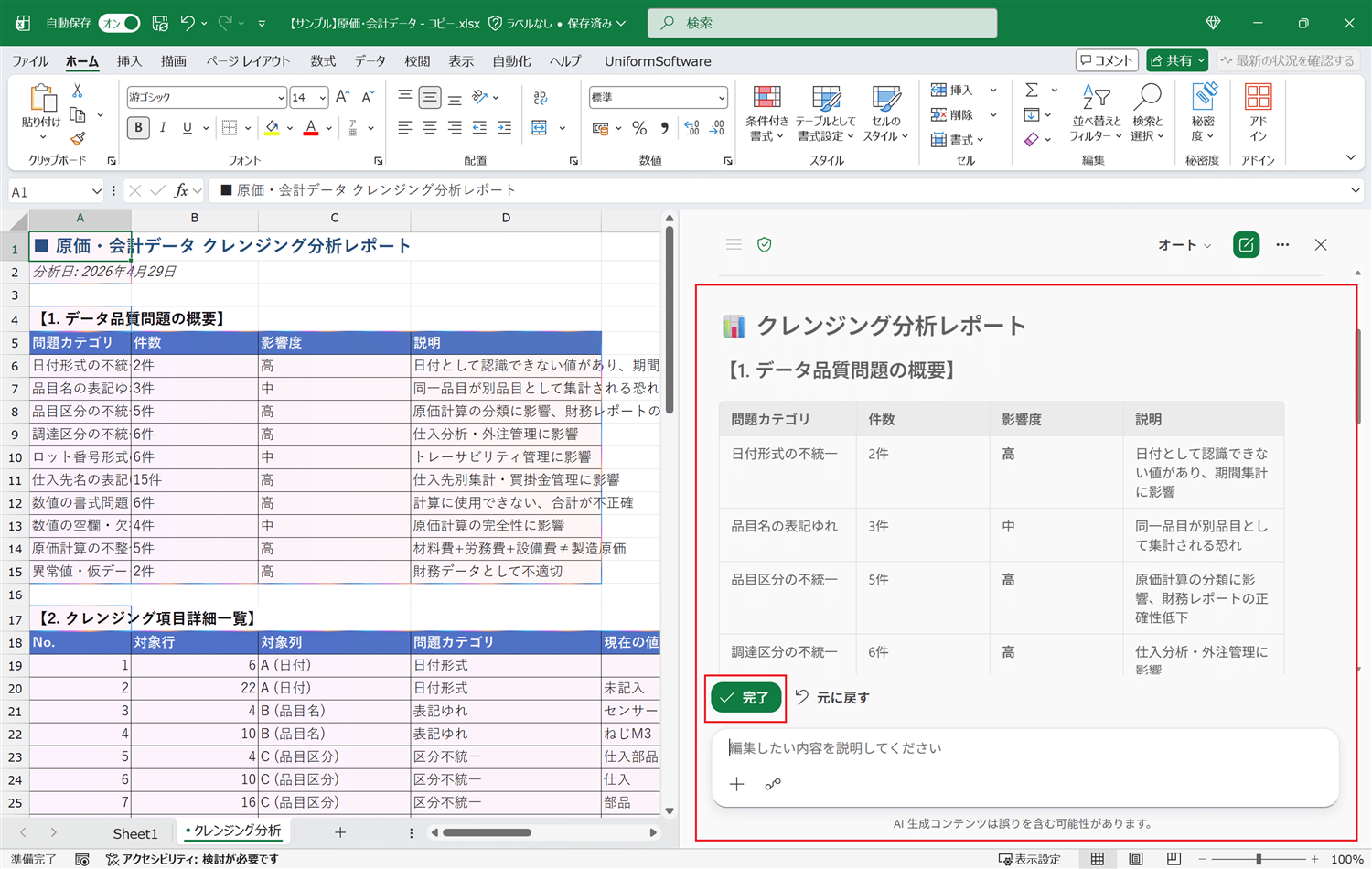Open the Borders dropdown arrow
Screen dimensions: 1372x869
coord(247,128)
